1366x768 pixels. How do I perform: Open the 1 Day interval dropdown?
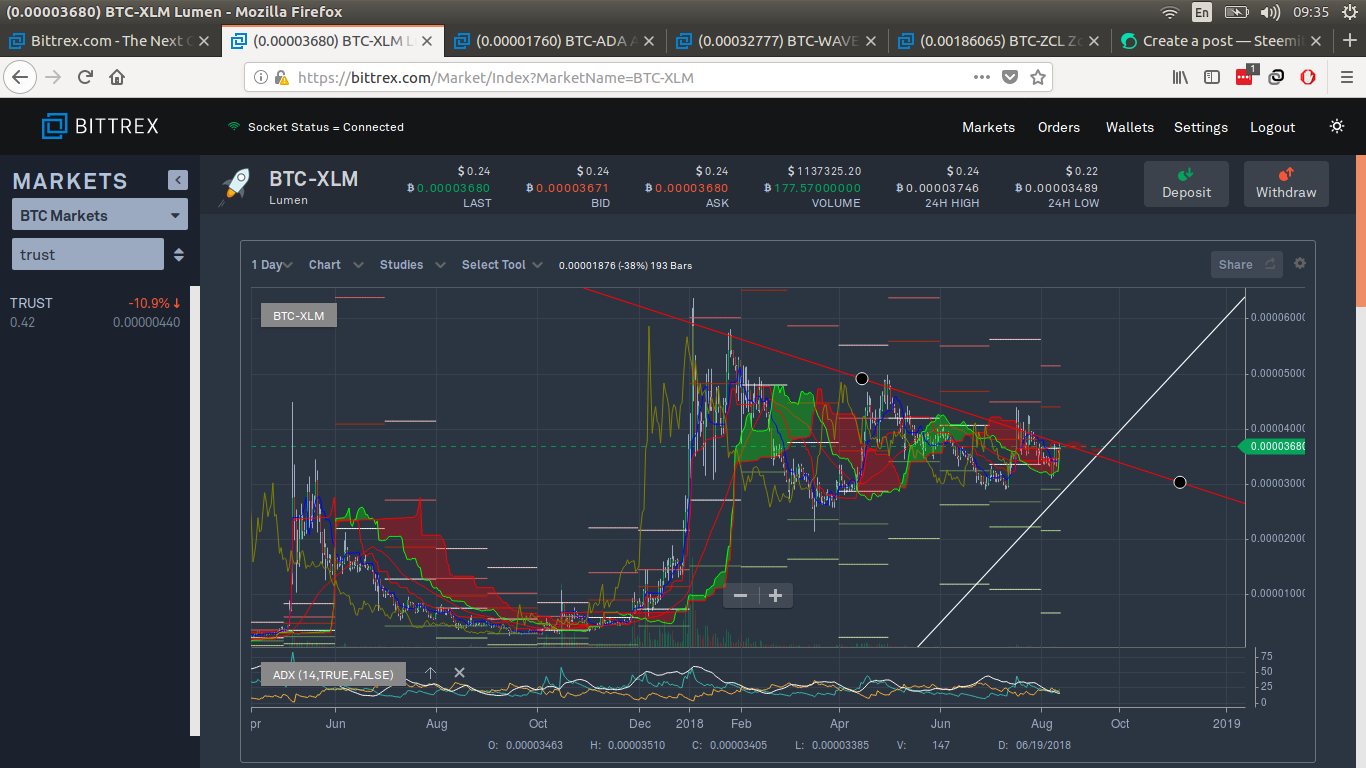[x=271, y=265]
